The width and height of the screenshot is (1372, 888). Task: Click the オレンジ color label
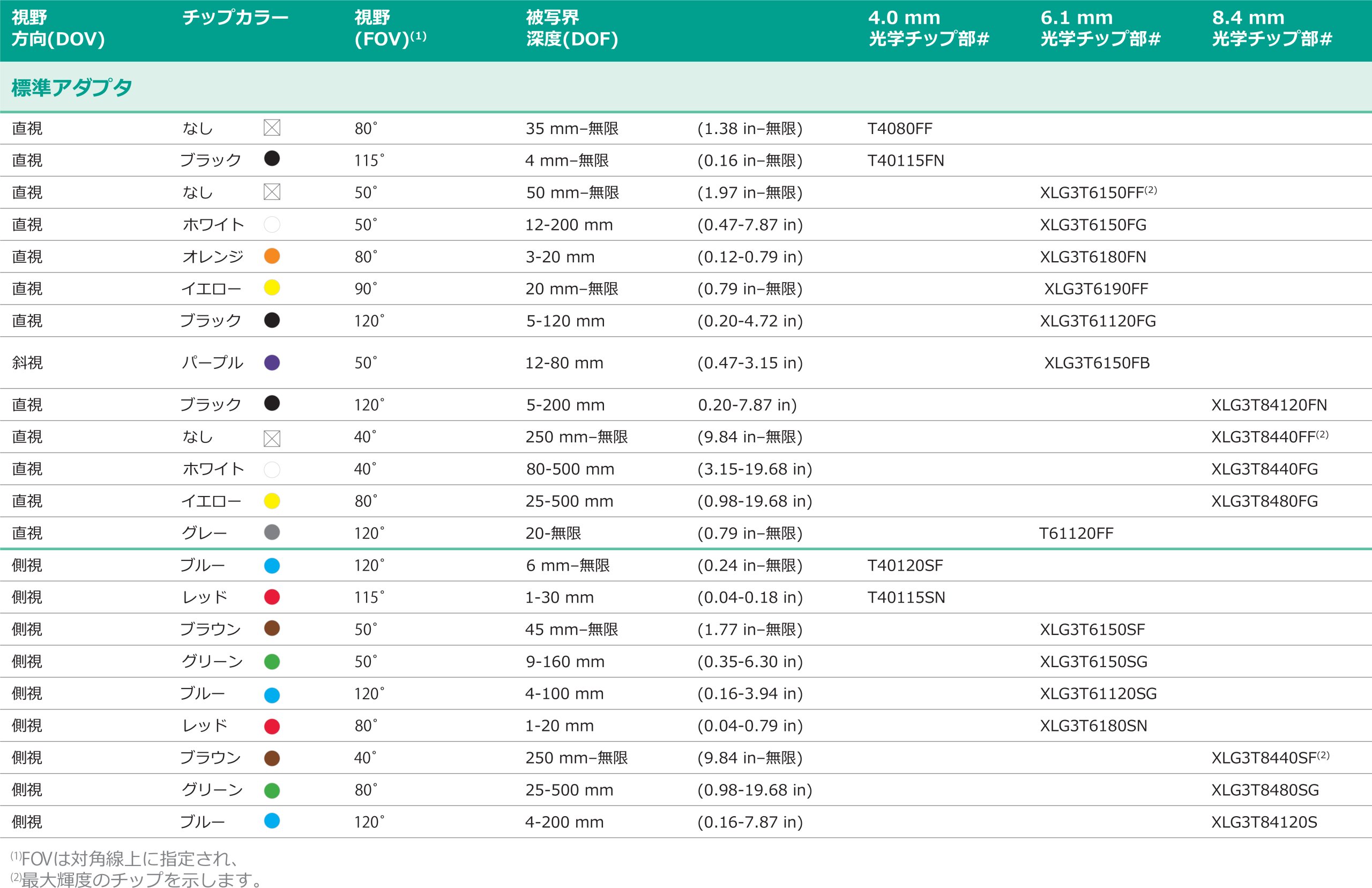click(x=213, y=257)
